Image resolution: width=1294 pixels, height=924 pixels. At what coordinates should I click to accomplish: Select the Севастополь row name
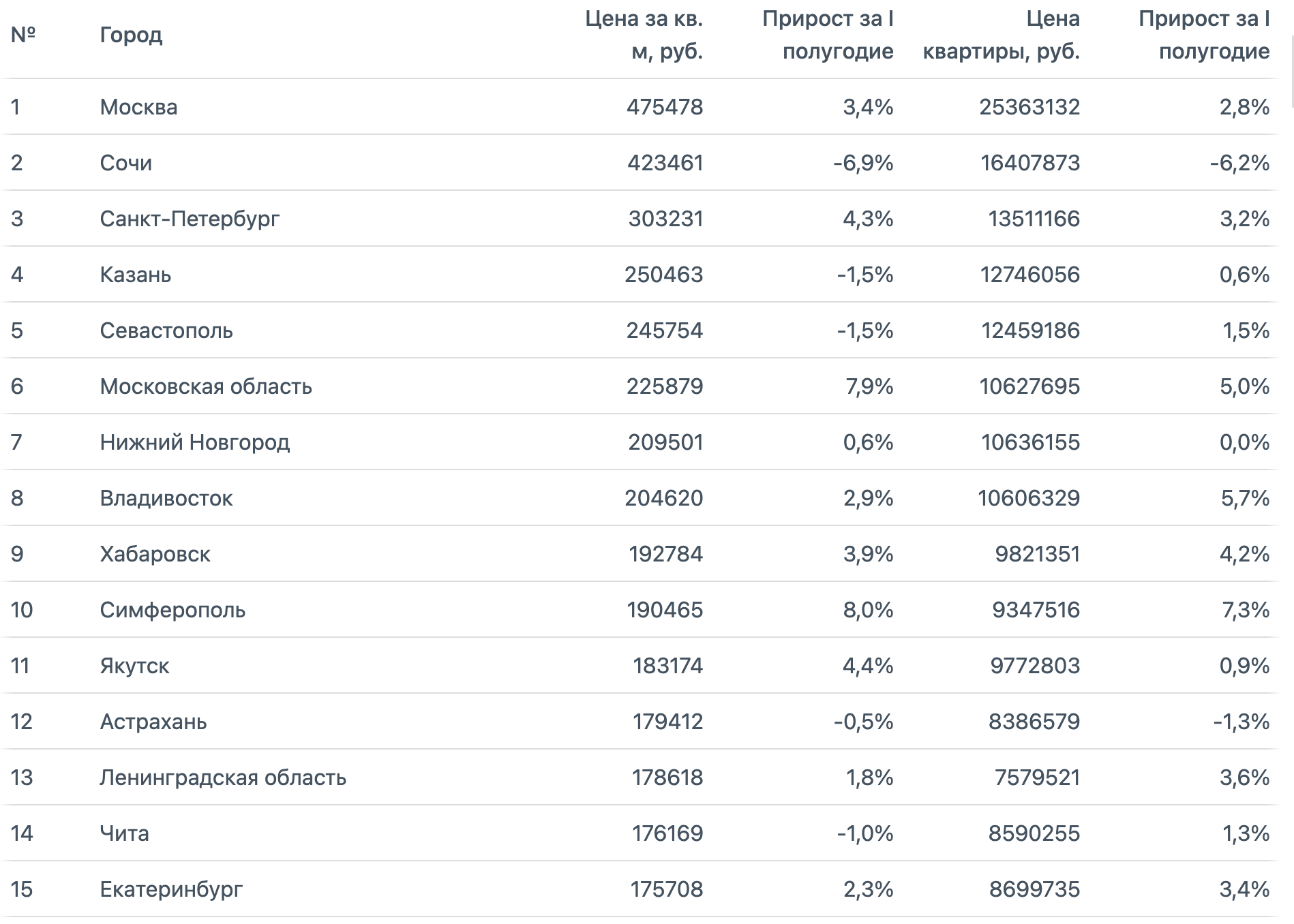[166, 330]
